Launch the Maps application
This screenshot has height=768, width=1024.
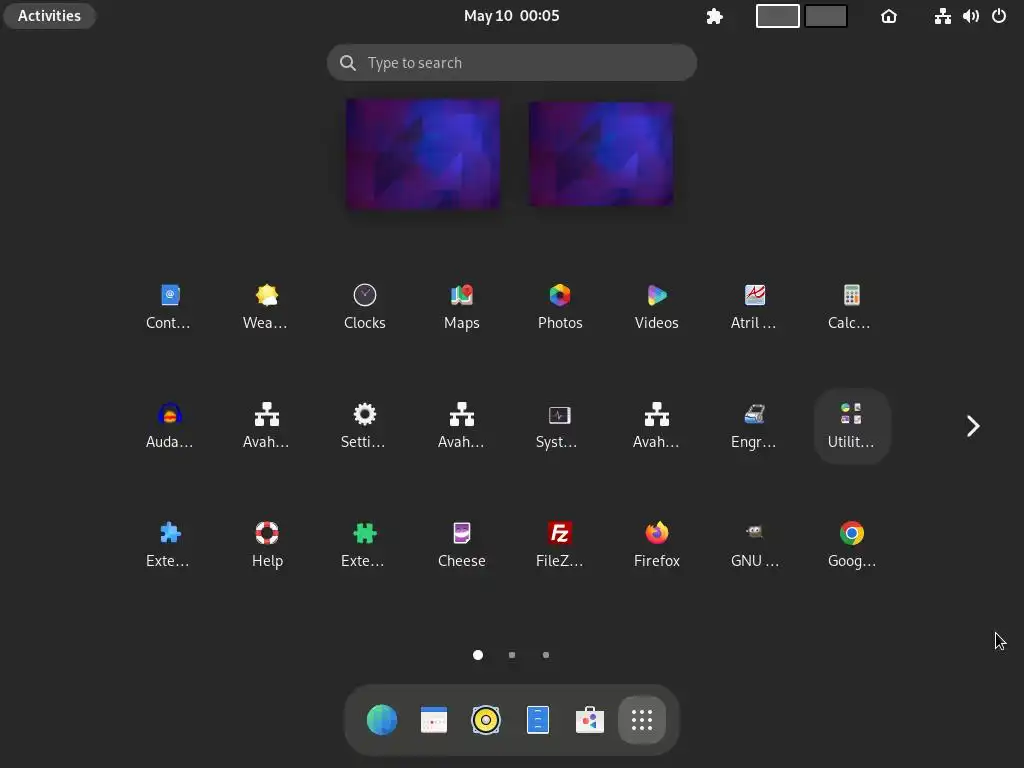(462, 307)
